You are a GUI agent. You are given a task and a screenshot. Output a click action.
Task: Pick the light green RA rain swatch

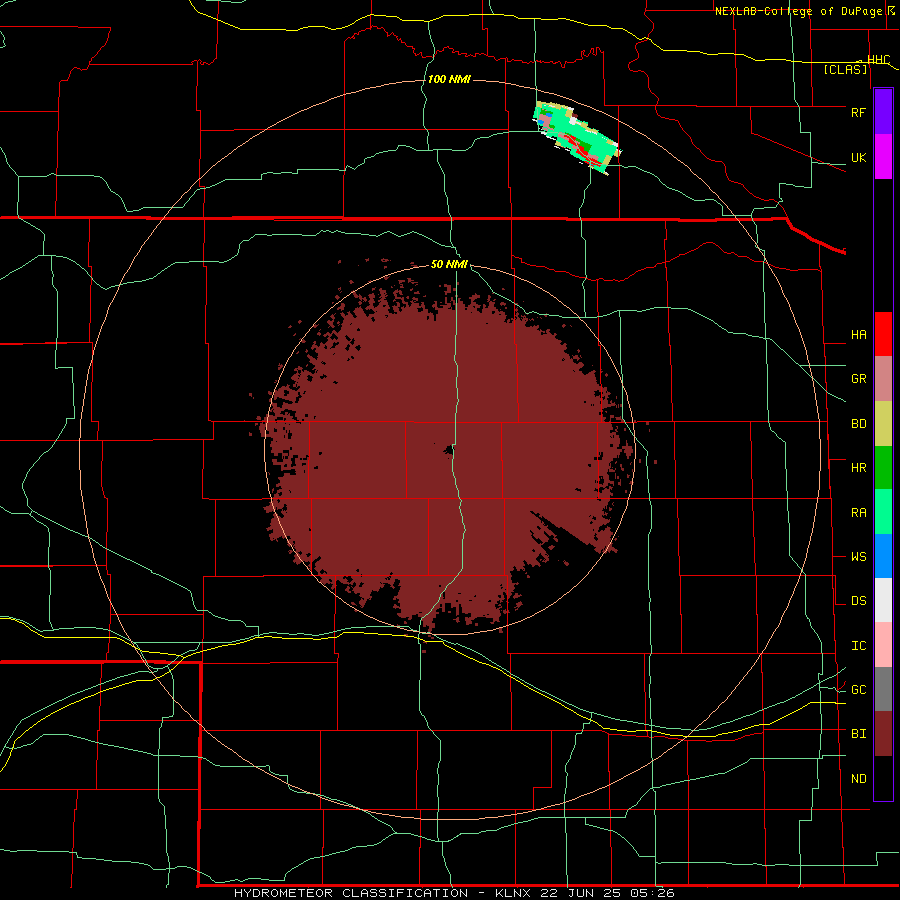click(883, 512)
